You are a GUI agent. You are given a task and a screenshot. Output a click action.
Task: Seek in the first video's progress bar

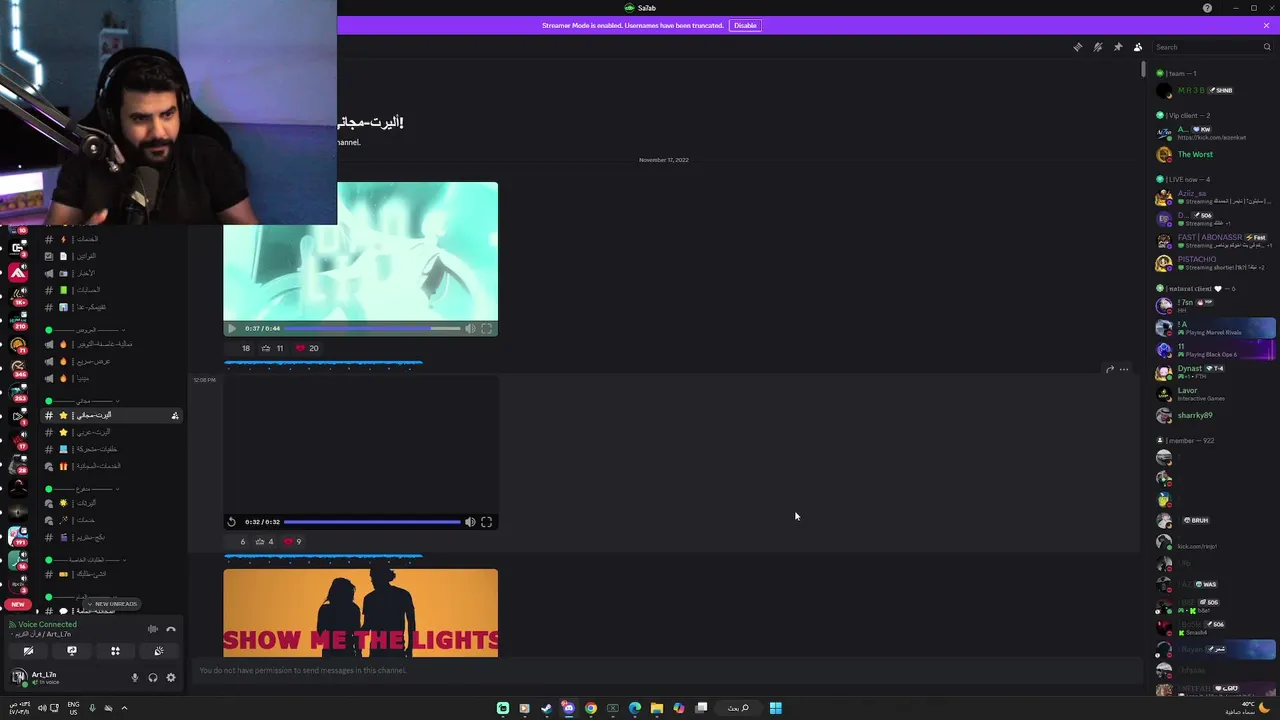[x=372, y=328]
